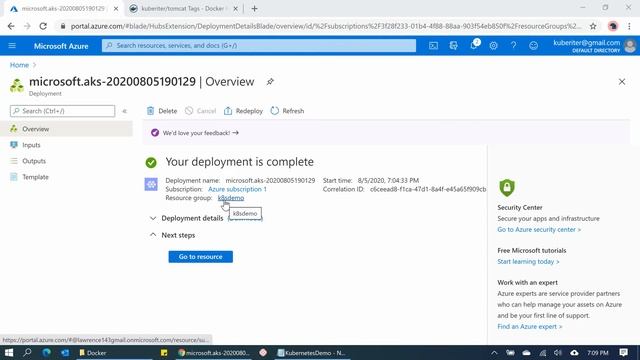Open the feedback smiley icon
Viewport: 640px width, 360px height.
click(x=533, y=46)
